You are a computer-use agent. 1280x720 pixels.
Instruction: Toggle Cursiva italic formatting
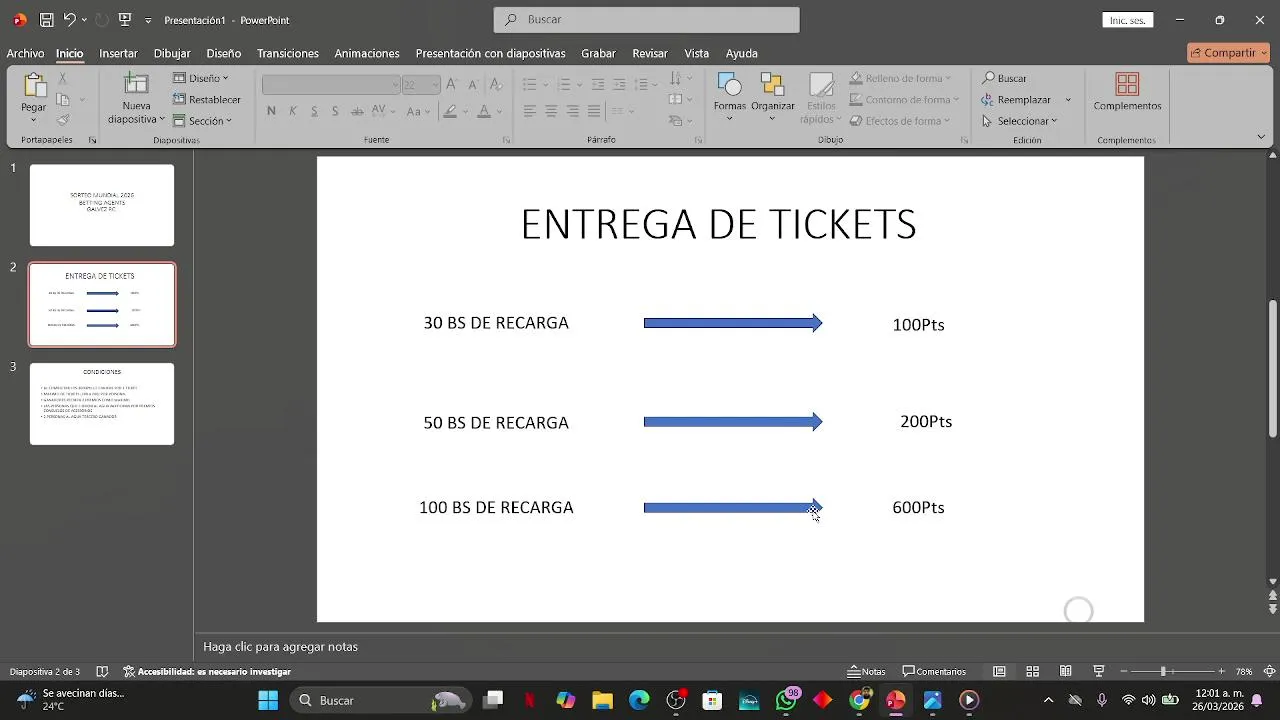coord(293,111)
